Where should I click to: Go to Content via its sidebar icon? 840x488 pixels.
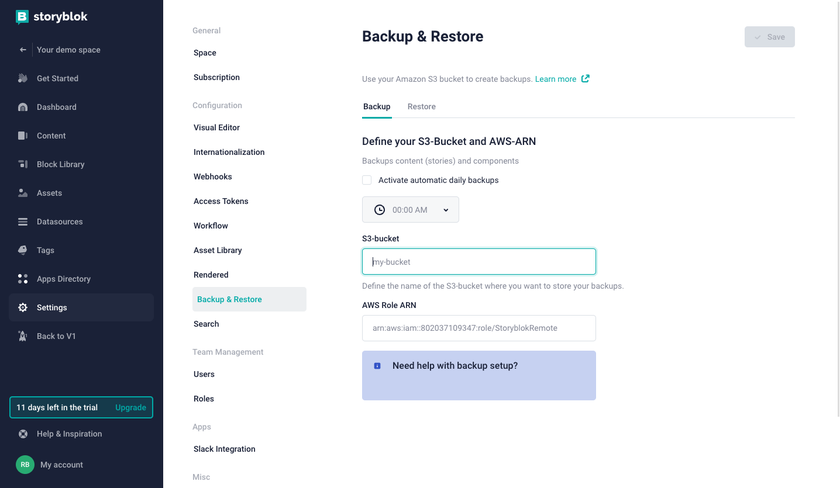tap(23, 136)
